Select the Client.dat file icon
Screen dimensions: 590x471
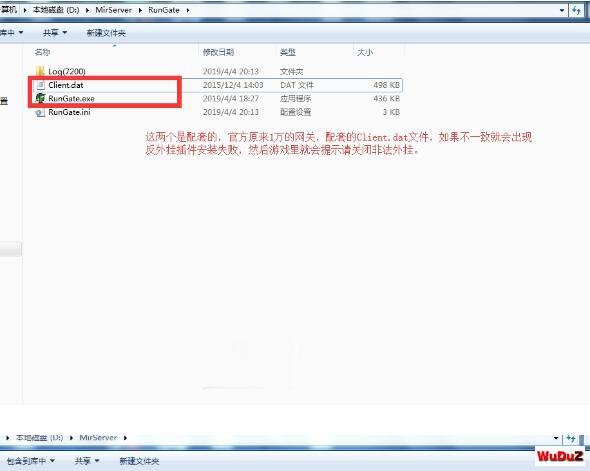pos(41,85)
